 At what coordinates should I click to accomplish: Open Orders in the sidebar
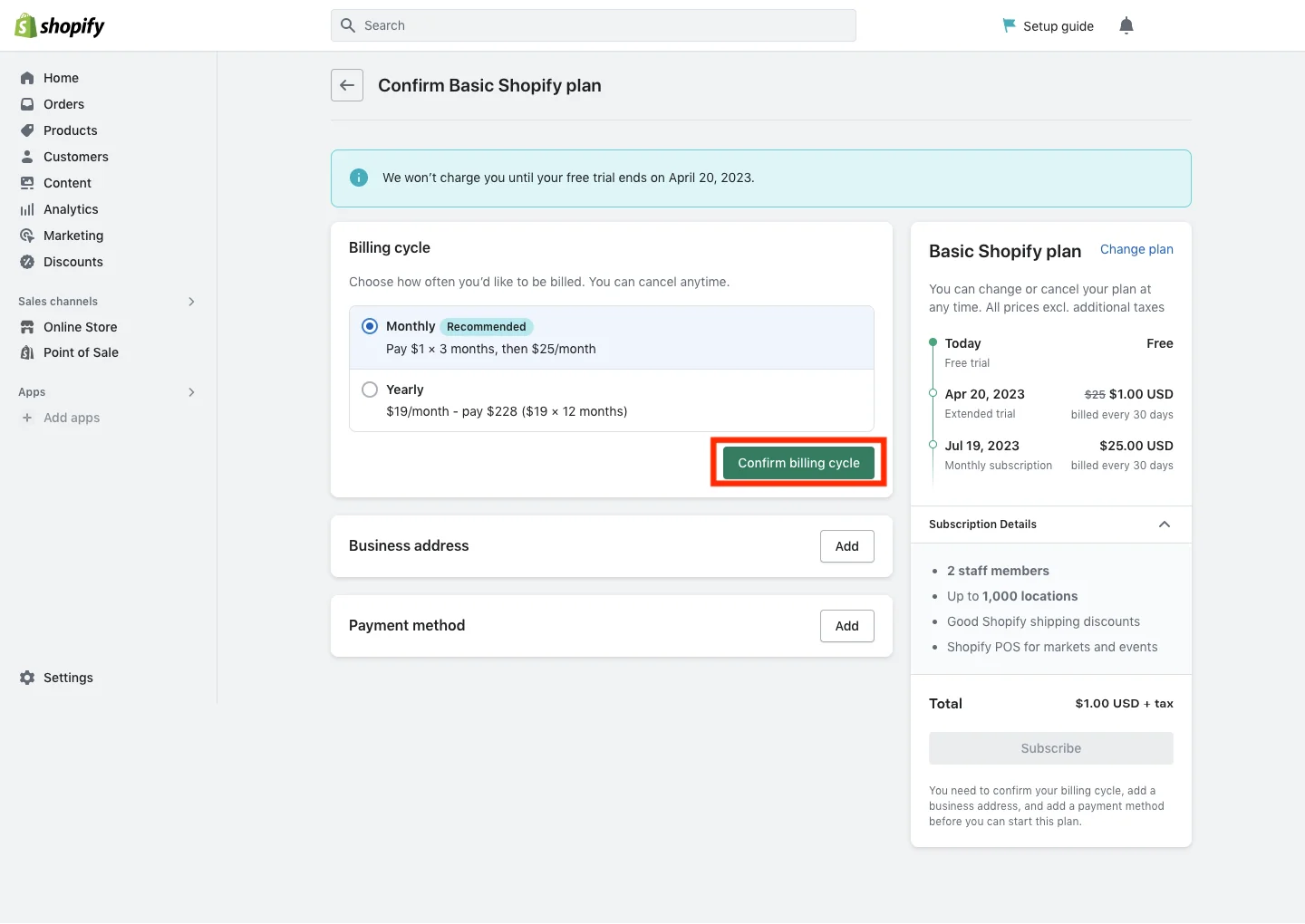coord(63,104)
